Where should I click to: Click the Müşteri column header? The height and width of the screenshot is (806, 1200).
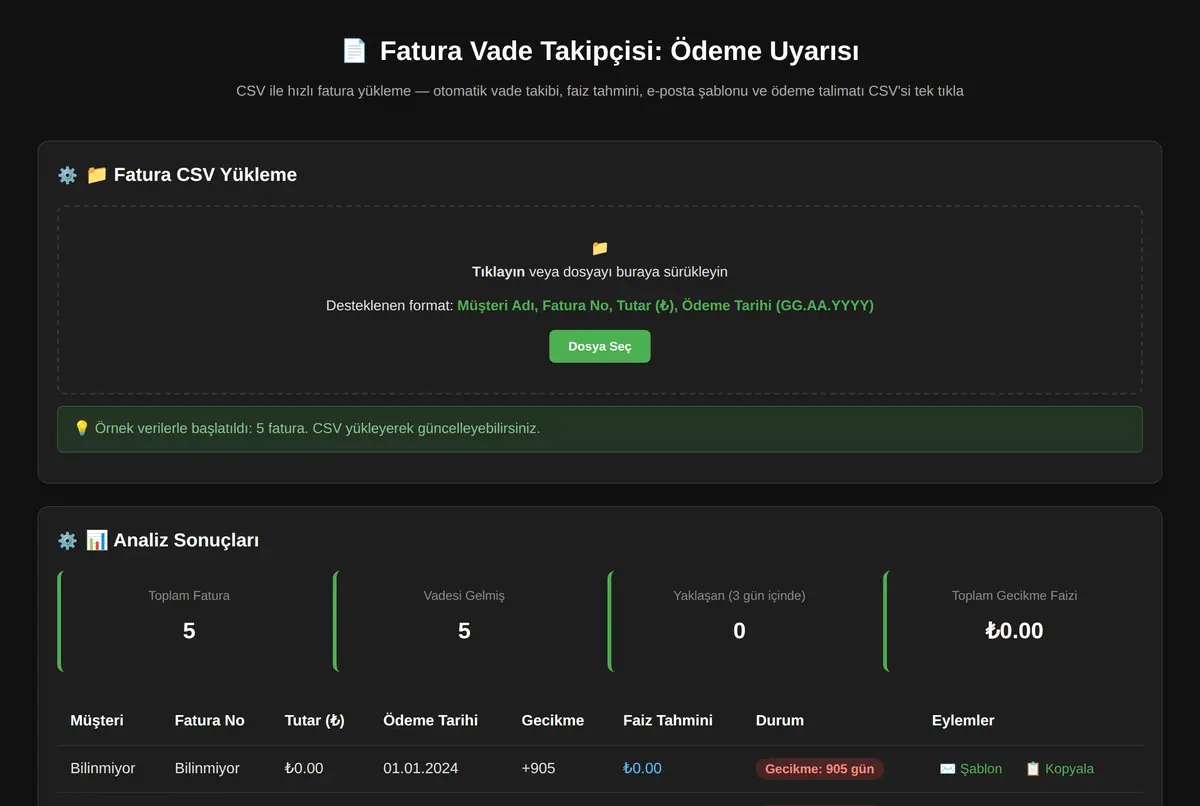point(97,720)
